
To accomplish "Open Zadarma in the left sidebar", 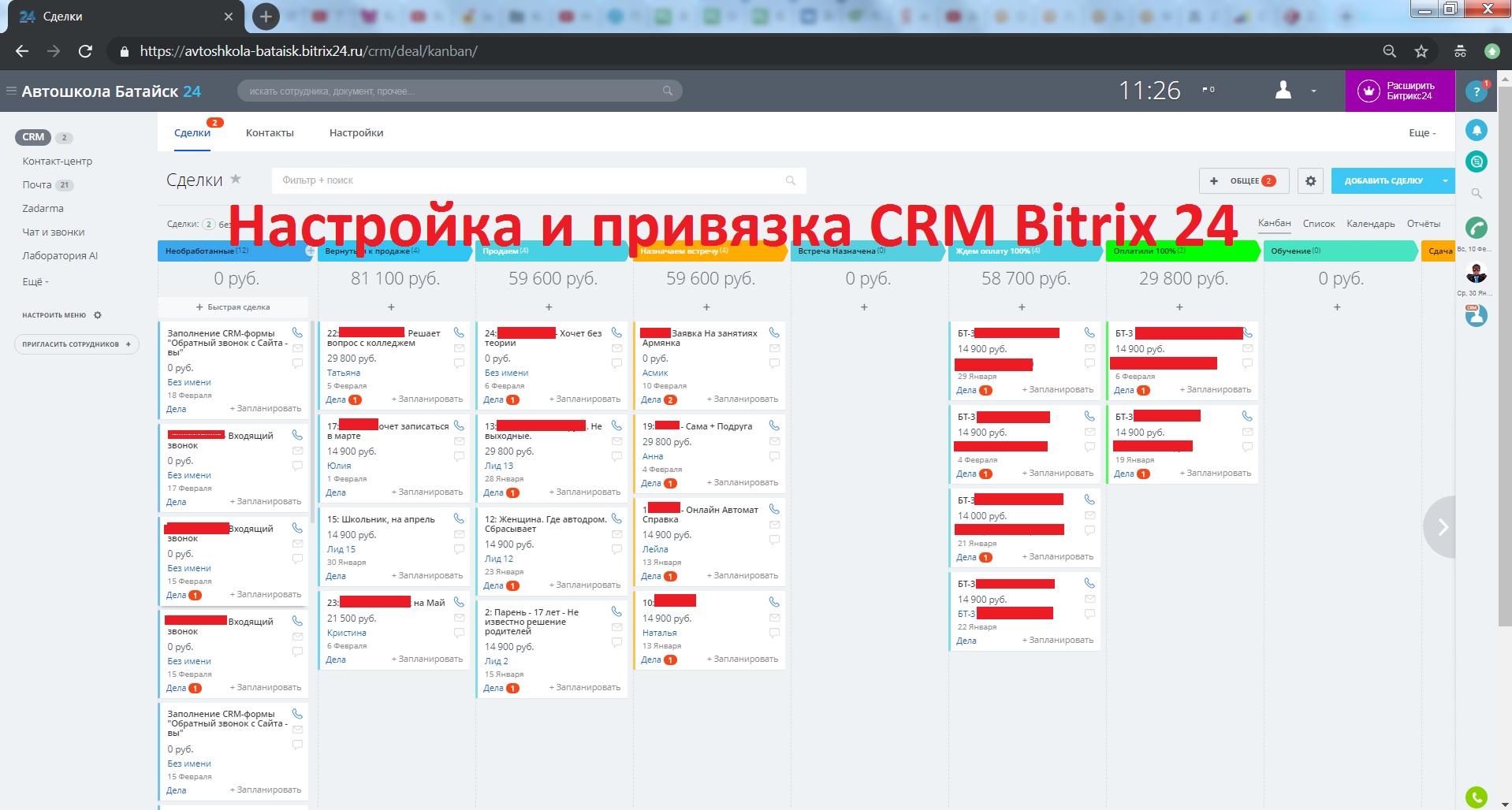I will (43, 209).
